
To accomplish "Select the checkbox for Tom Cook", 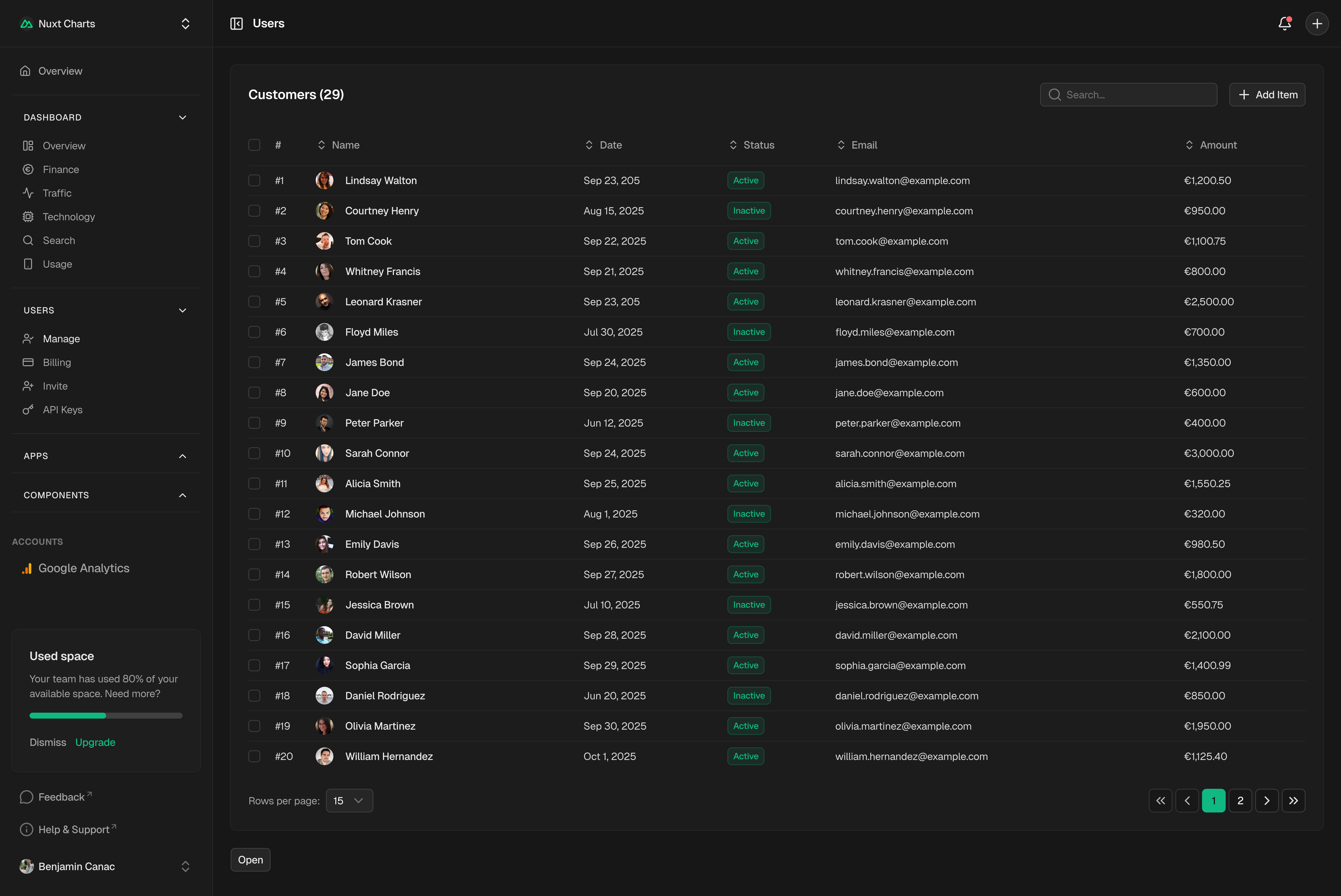I will pyautogui.click(x=254, y=241).
